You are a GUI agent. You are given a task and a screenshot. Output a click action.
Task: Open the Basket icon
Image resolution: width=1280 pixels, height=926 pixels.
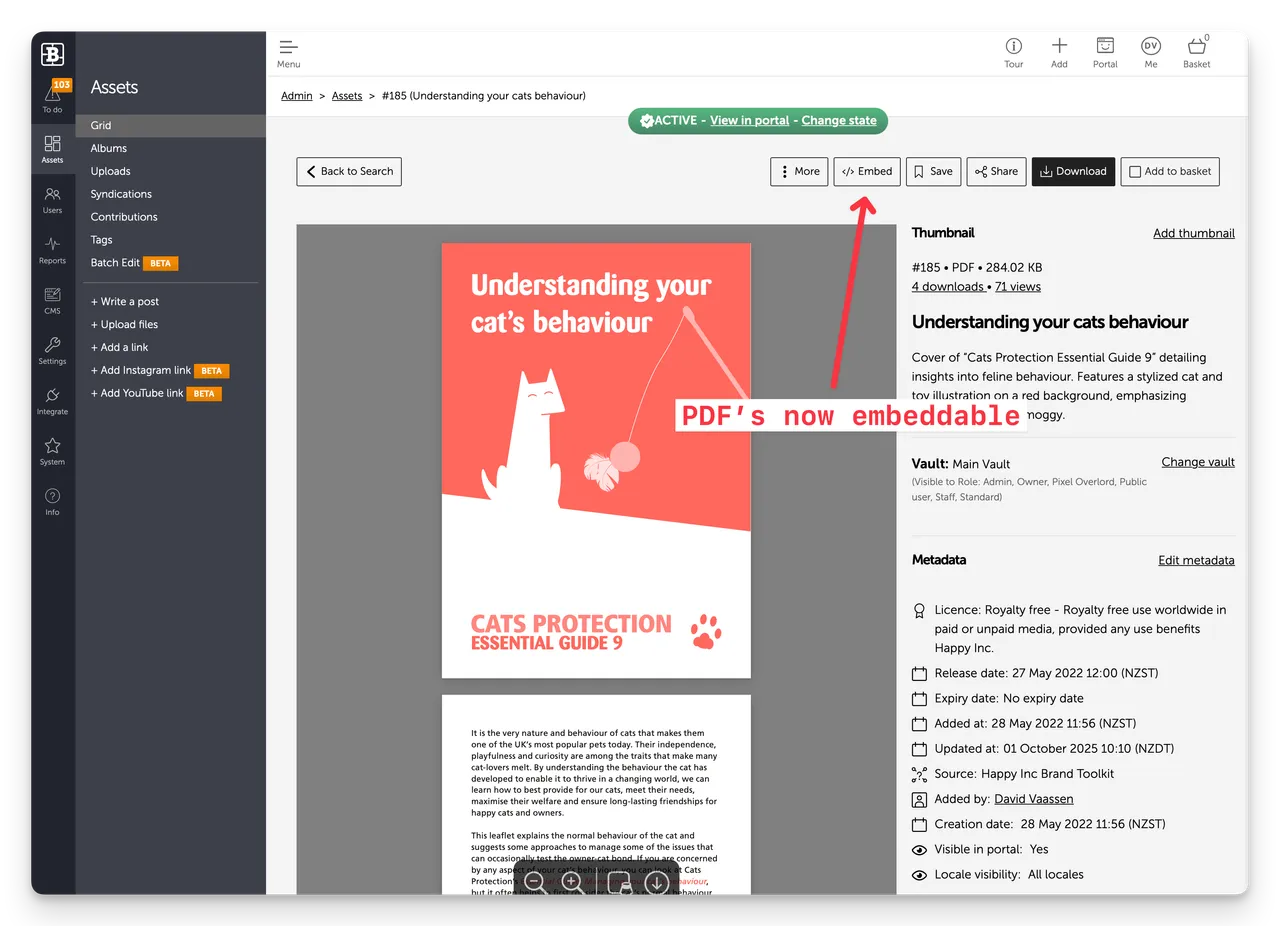1196,52
